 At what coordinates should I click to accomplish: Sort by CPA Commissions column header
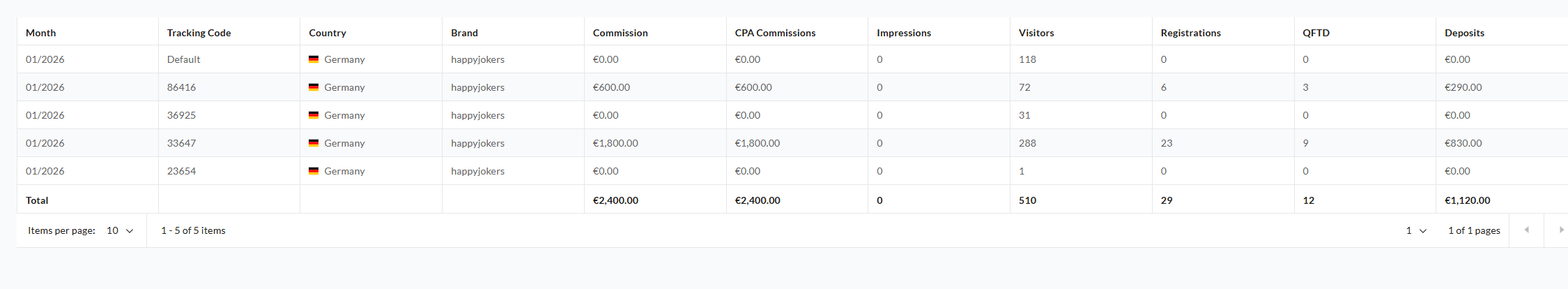coord(775,33)
